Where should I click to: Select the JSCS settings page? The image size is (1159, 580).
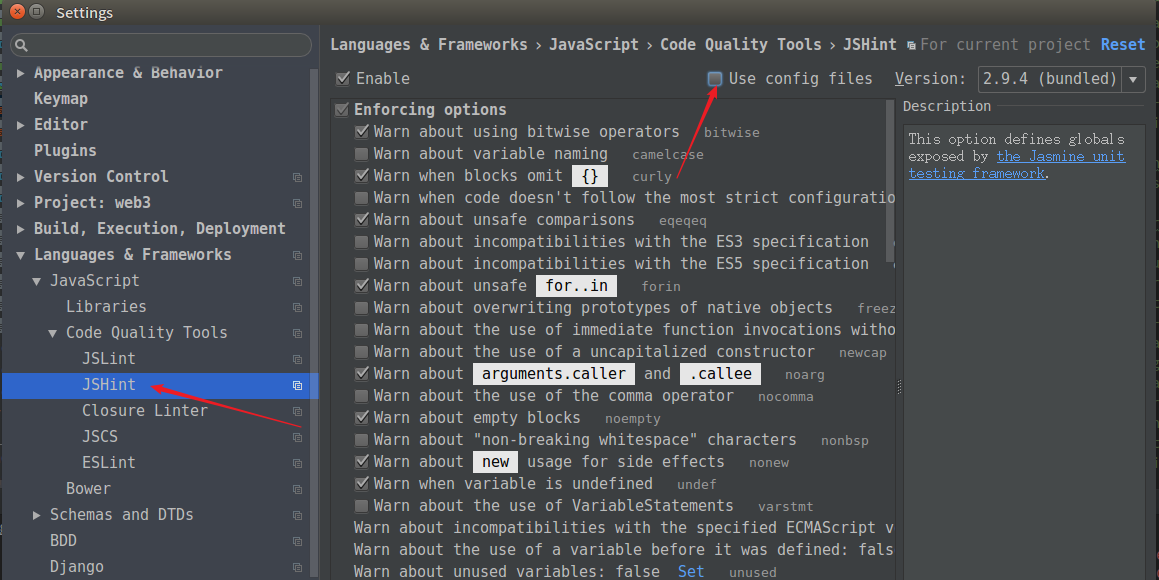click(x=100, y=437)
